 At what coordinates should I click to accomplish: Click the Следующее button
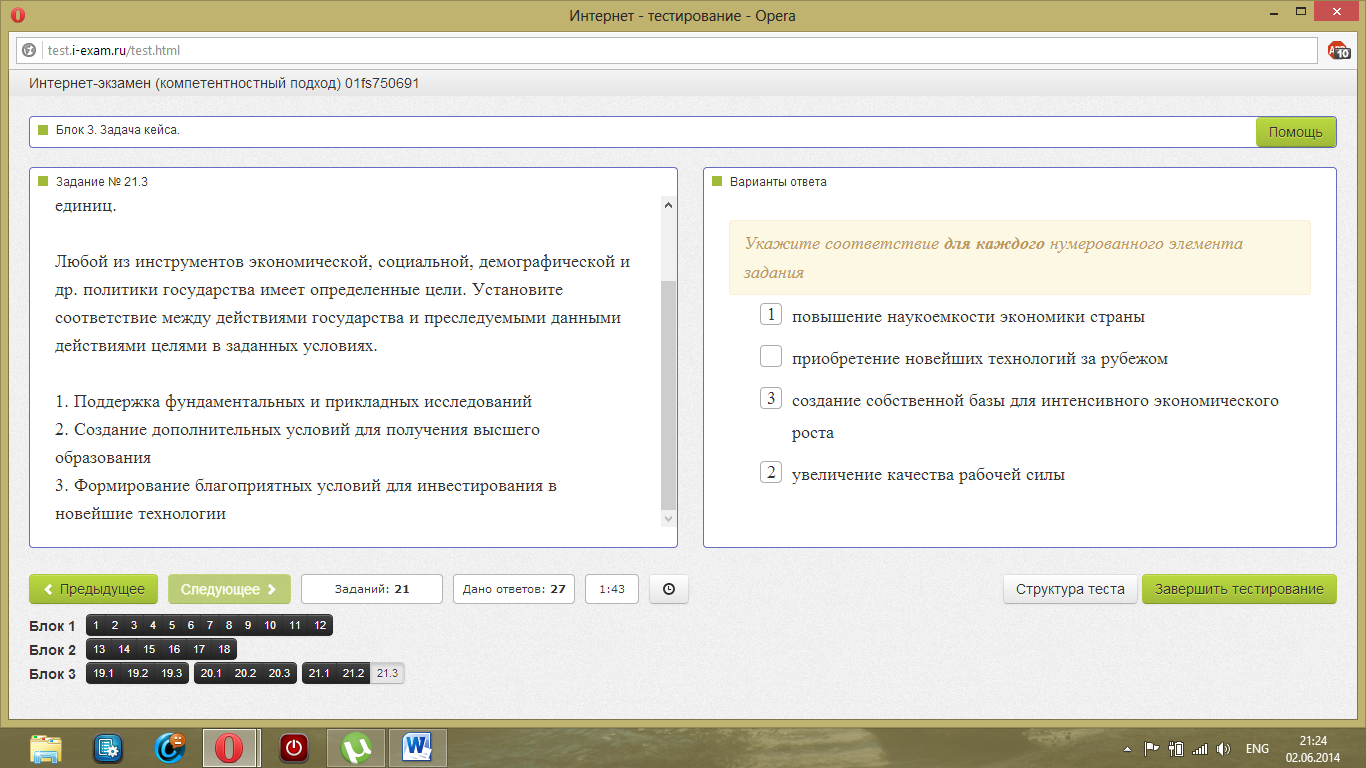(229, 590)
